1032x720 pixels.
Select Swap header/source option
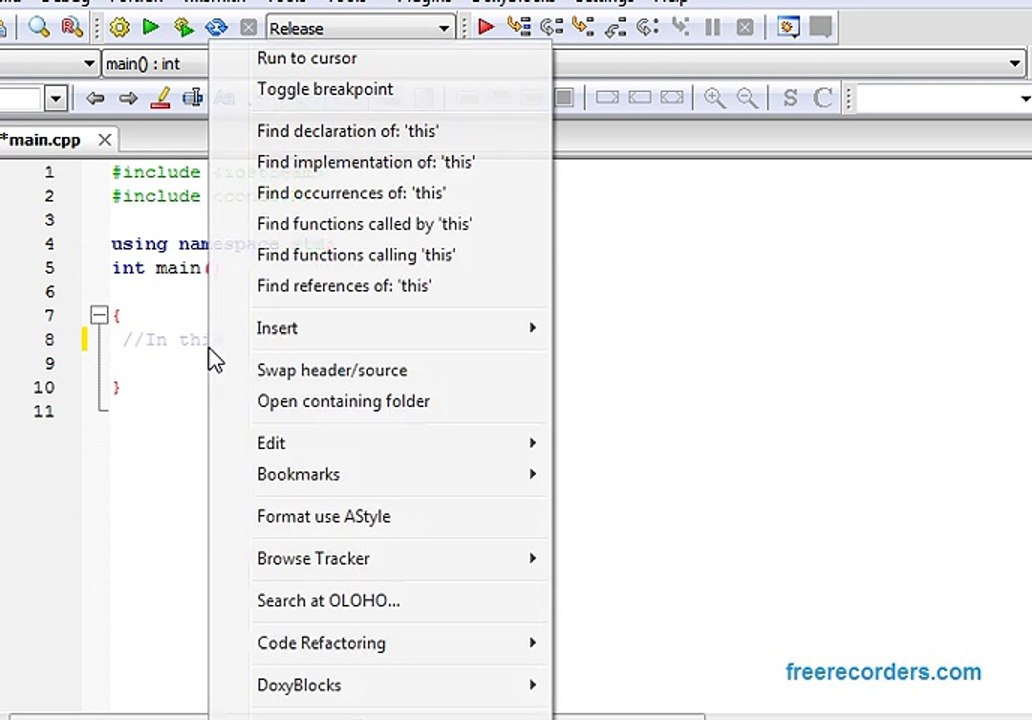point(332,370)
